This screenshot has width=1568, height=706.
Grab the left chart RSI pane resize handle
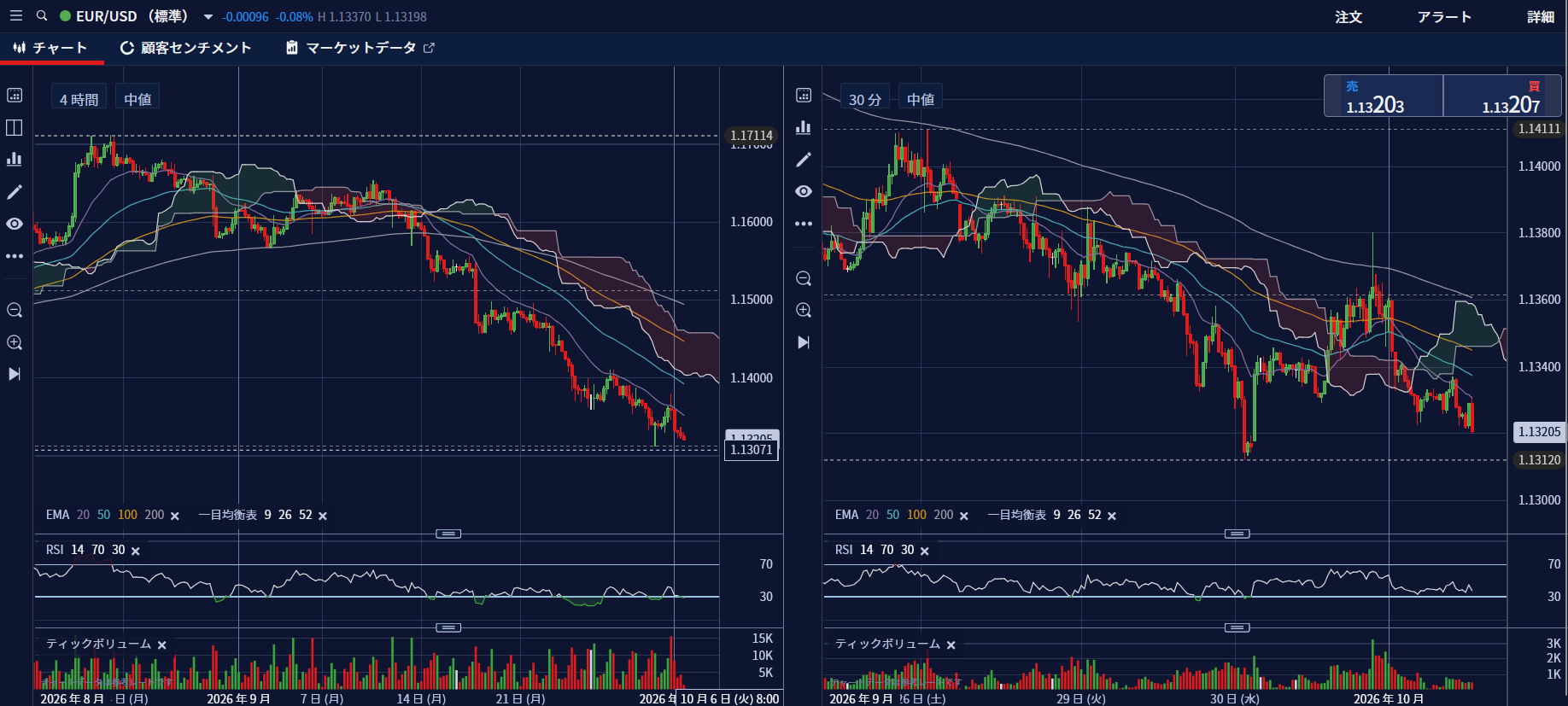click(x=448, y=534)
